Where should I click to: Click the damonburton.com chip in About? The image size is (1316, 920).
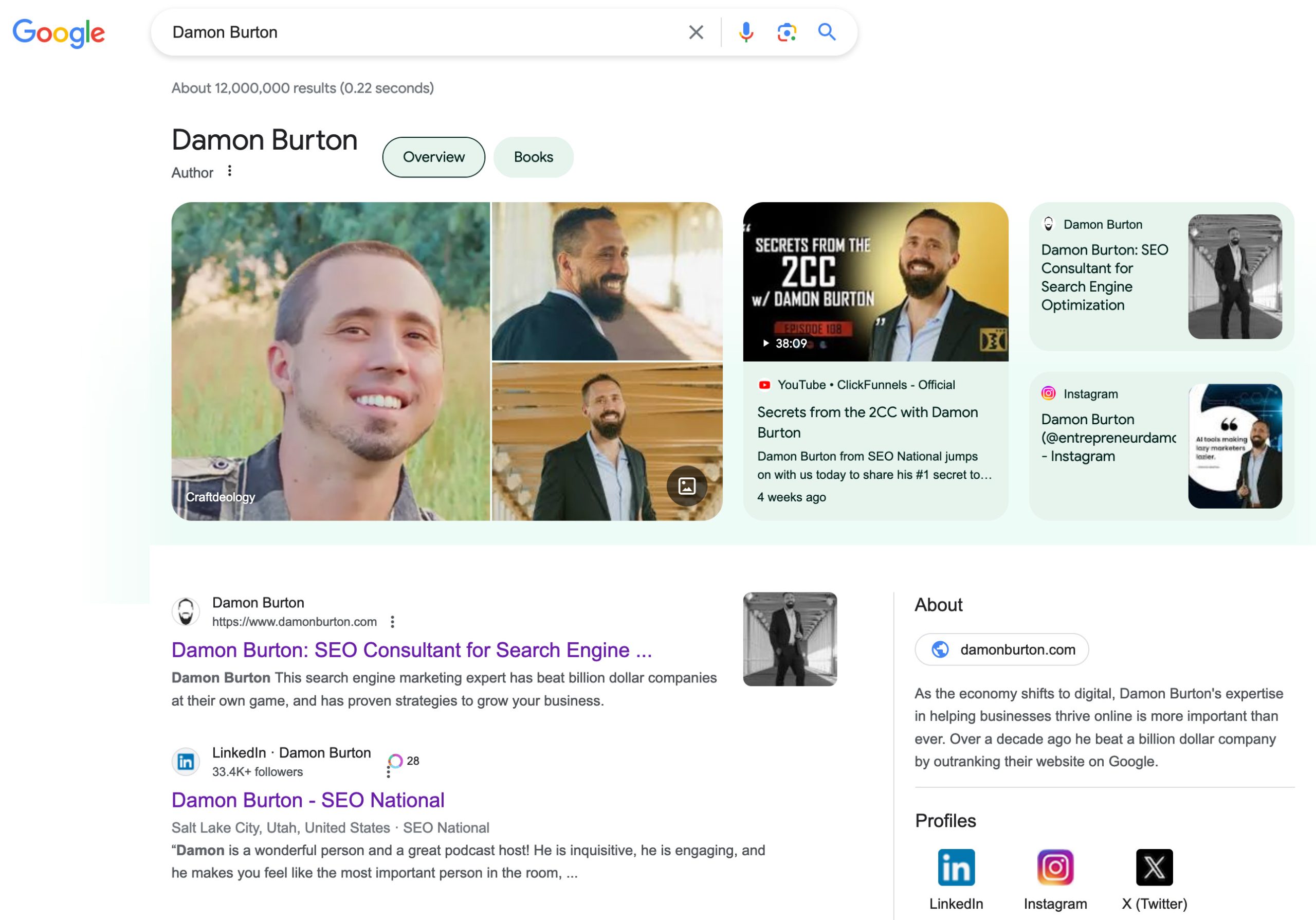1001,650
